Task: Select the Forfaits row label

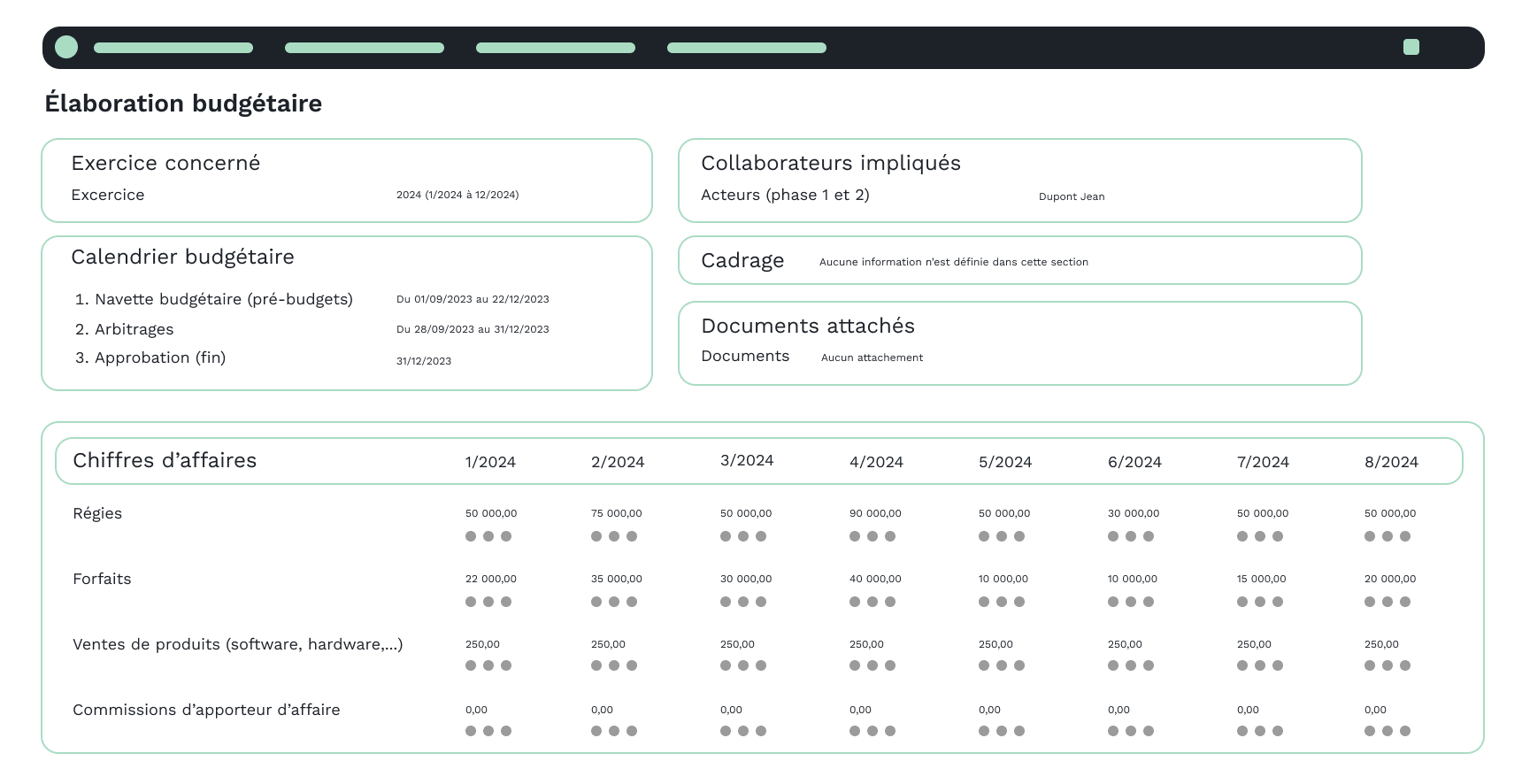Action: (x=102, y=579)
